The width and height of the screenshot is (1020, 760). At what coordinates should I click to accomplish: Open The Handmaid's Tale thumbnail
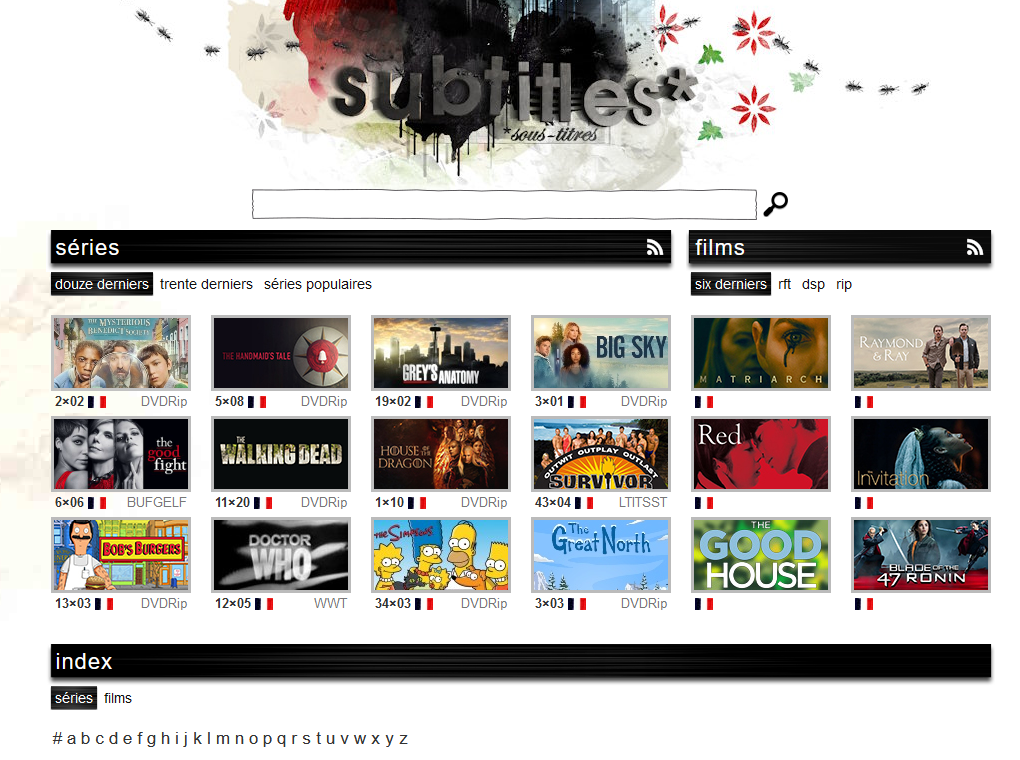click(x=281, y=353)
